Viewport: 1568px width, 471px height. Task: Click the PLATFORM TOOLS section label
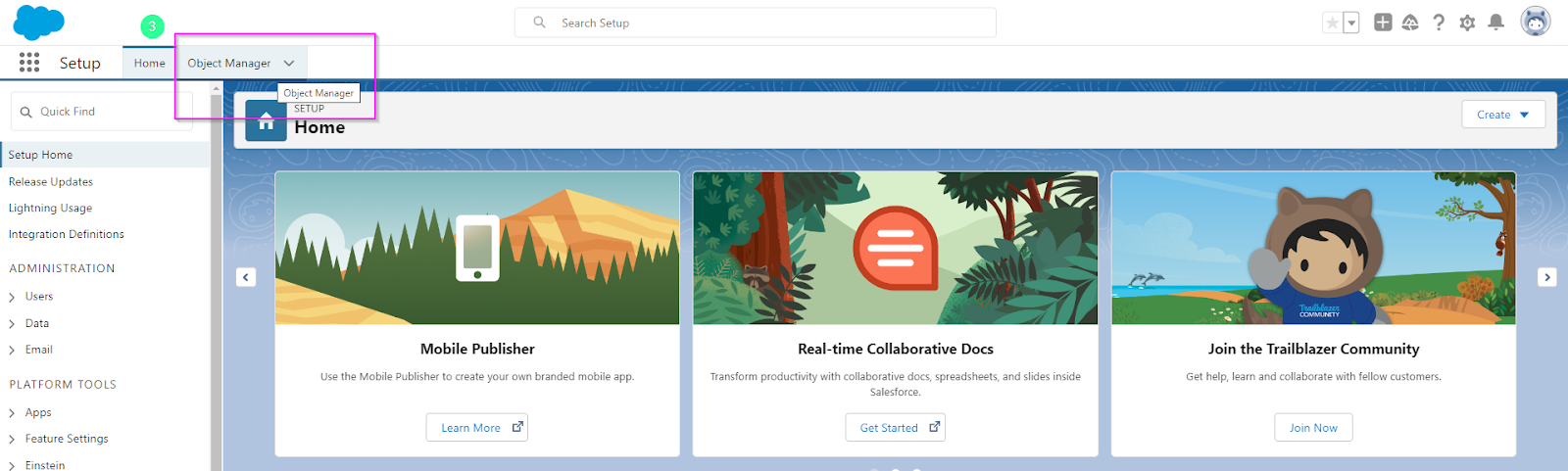click(63, 385)
